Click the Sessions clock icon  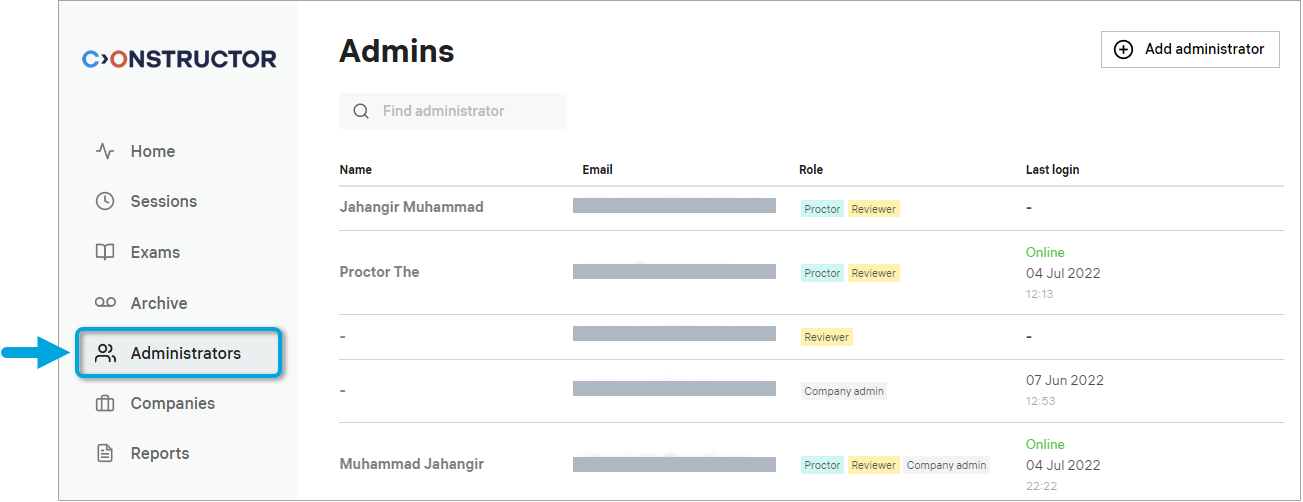(x=105, y=201)
